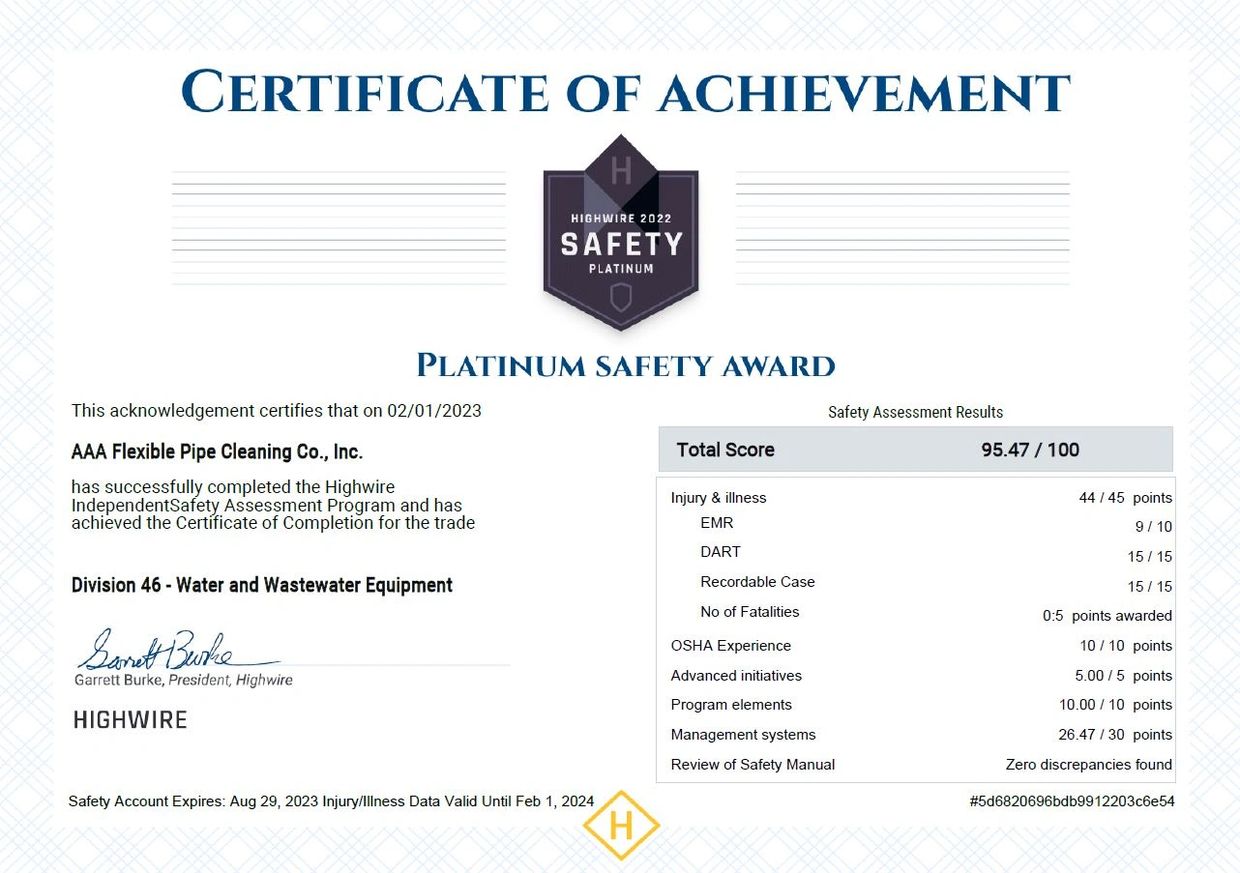
Task: Click the yellow diamond H logo
Action: [x=621, y=825]
